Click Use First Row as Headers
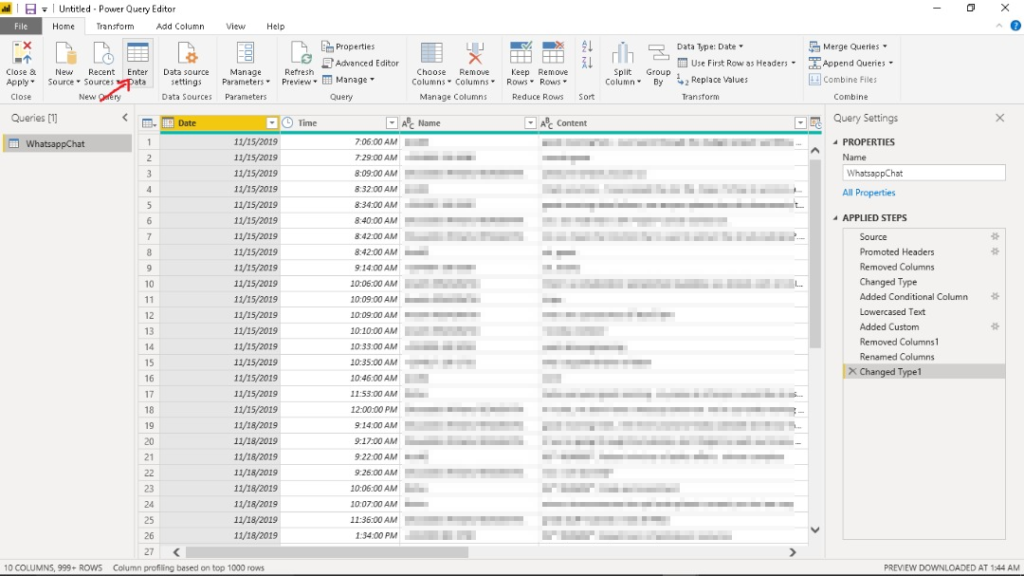Image resolution: width=1024 pixels, height=576 pixels. tap(737, 63)
